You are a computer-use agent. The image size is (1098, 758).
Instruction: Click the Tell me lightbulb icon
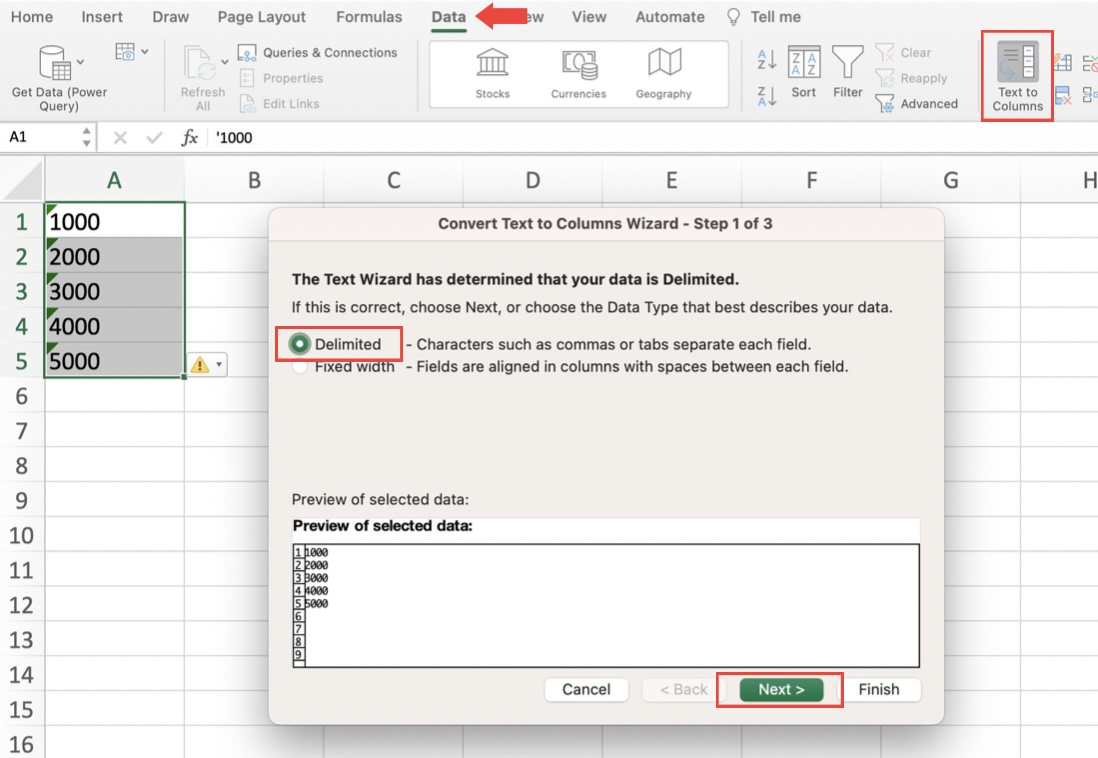click(x=733, y=17)
